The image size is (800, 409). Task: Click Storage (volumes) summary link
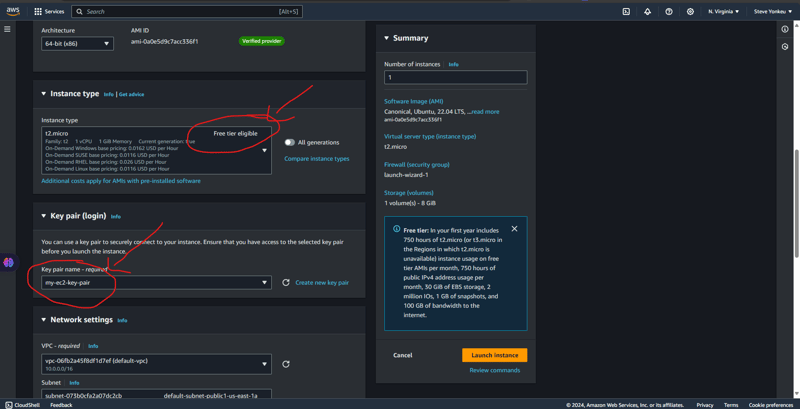pos(409,193)
